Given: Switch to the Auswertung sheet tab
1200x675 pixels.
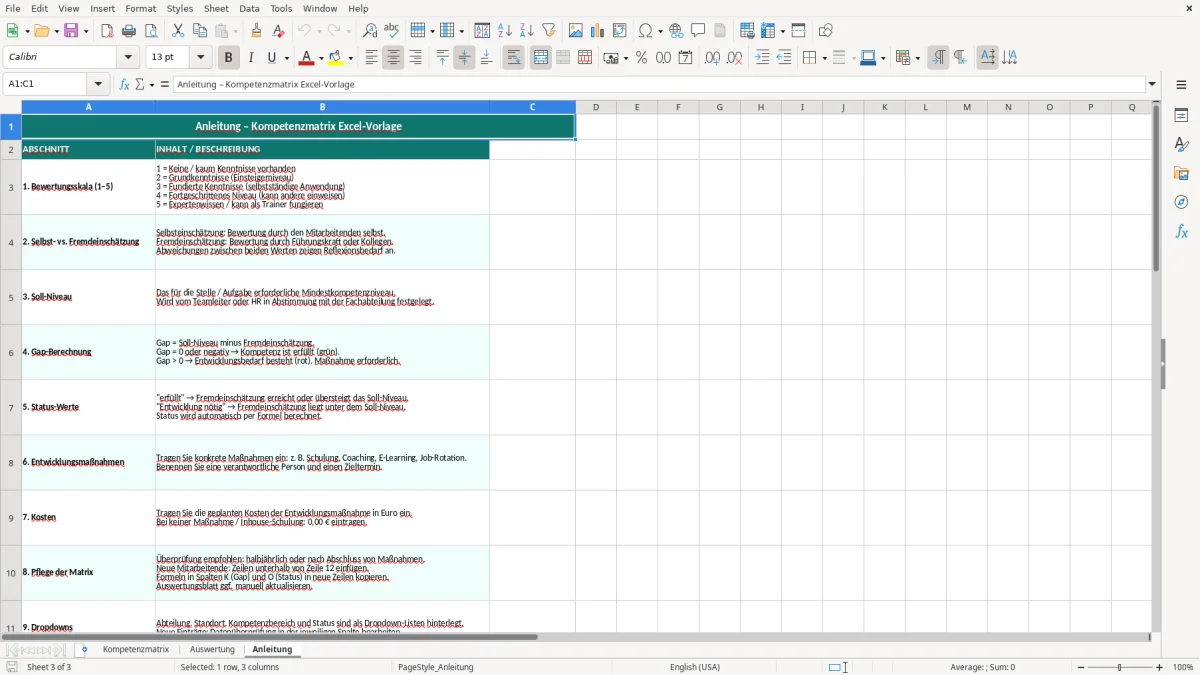Looking at the screenshot, I should 212,649.
